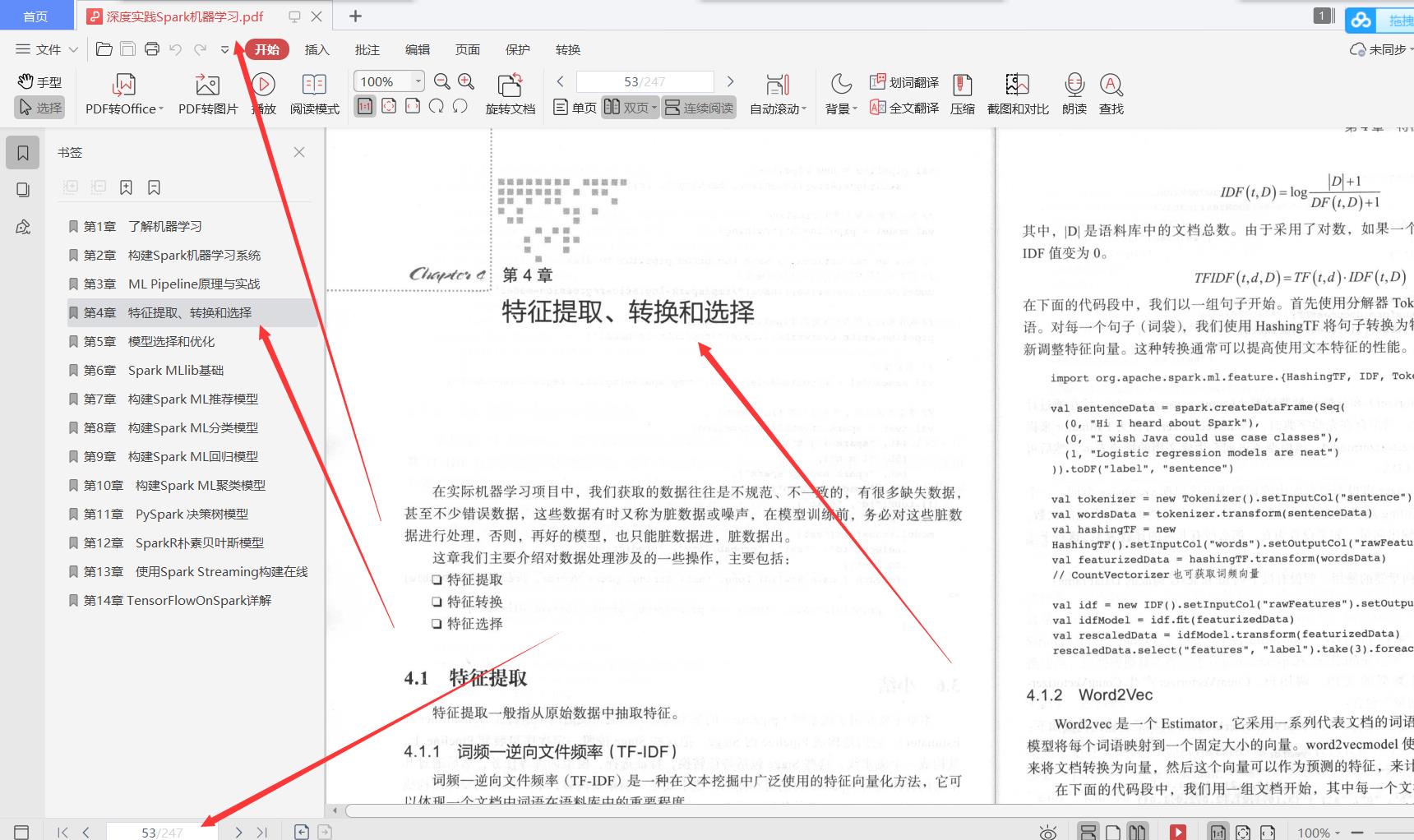The image size is (1414, 840).
Task: Open 截图和对比 screenshot and compare
Action: click(x=1018, y=94)
